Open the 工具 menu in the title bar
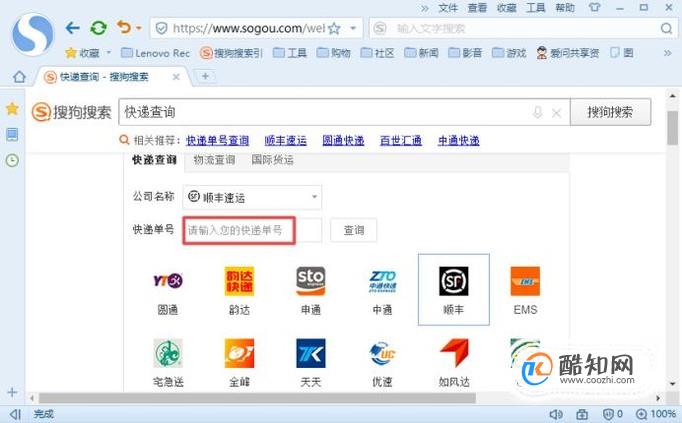 pyautogui.click(x=535, y=8)
